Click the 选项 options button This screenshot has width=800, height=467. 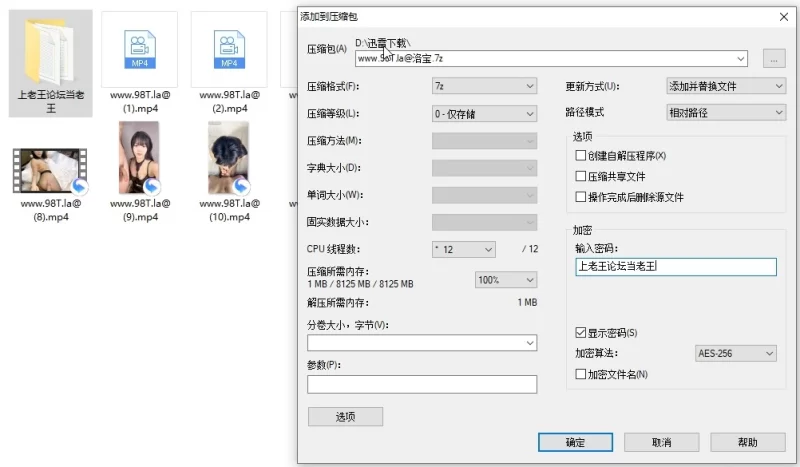coord(345,416)
